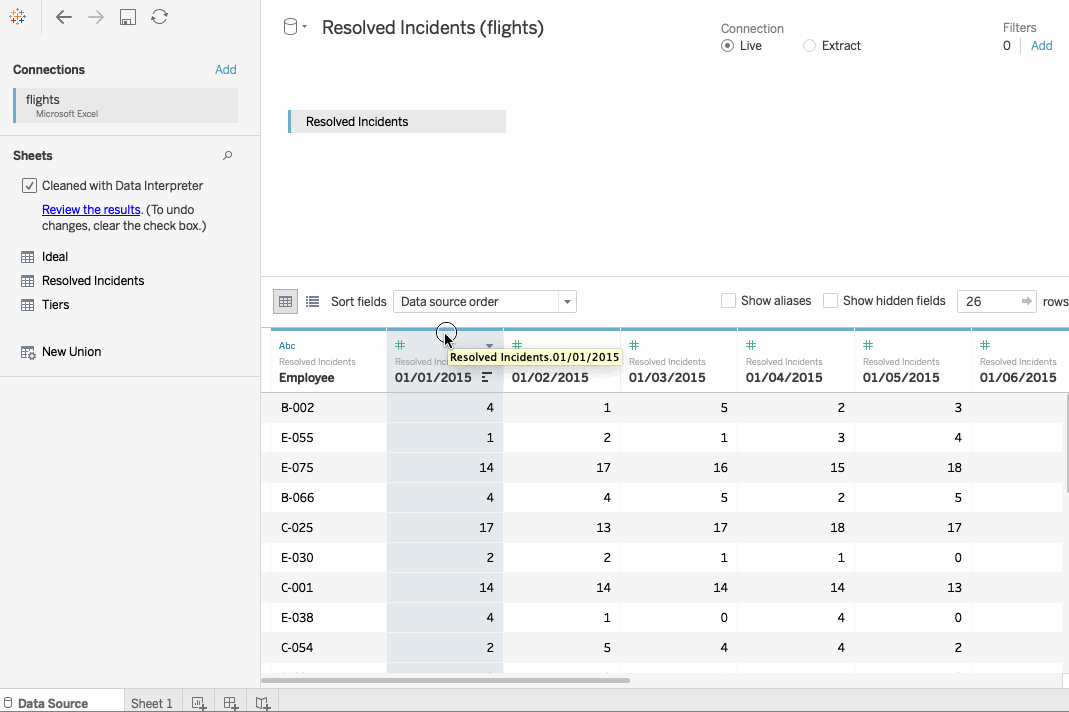The image size is (1069, 712).
Task: Select the Live connection option
Action: [x=727, y=46]
